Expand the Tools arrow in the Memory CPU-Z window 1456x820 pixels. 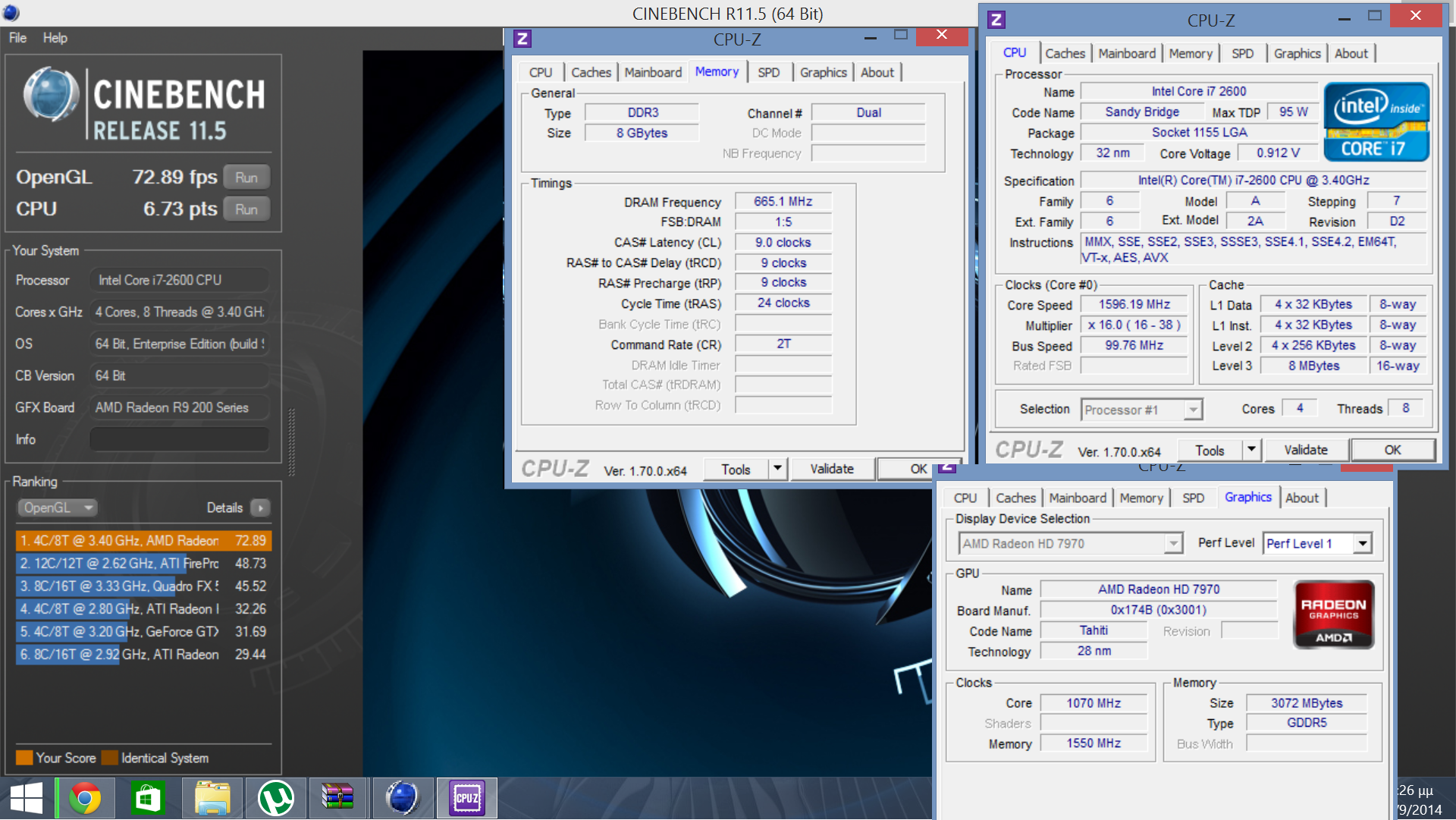[777, 469]
